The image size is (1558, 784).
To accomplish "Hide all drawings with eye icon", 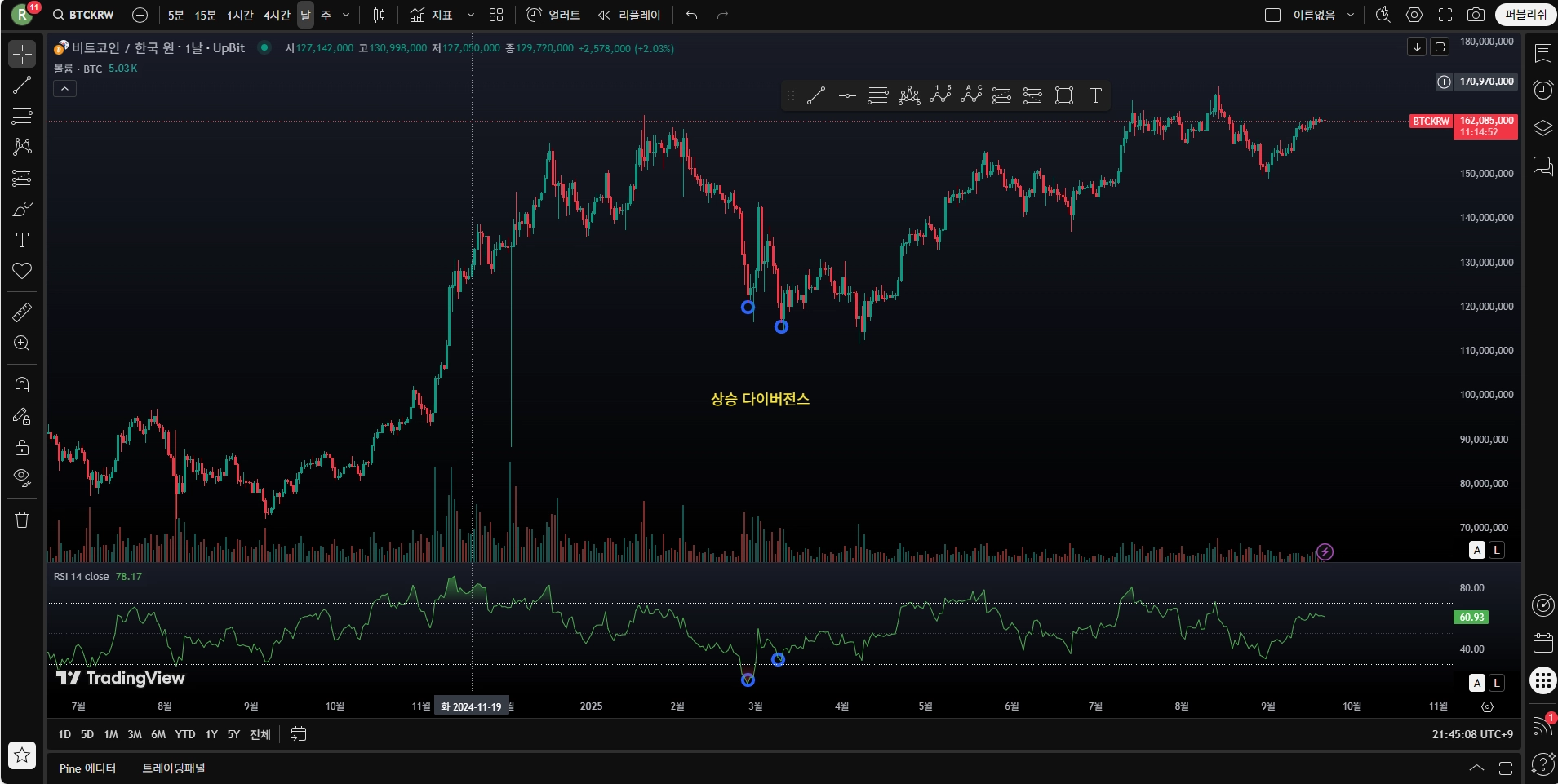I will point(22,478).
